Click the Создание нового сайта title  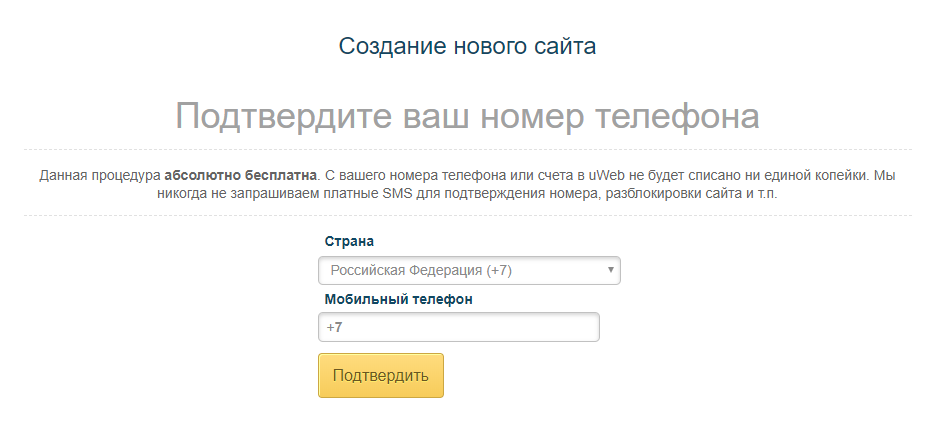point(467,46)
